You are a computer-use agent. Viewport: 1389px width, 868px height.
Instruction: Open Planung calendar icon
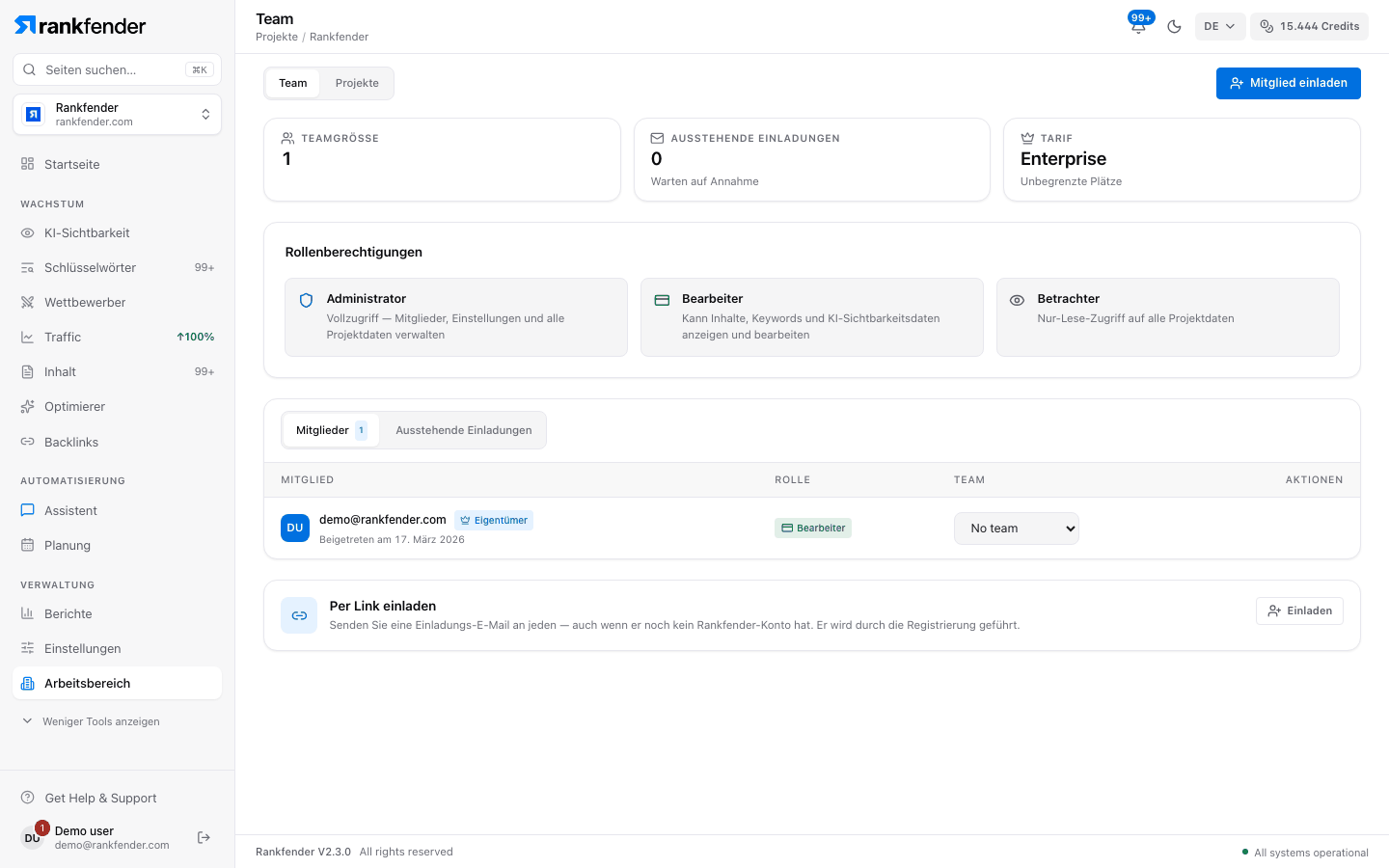(27, 545)
